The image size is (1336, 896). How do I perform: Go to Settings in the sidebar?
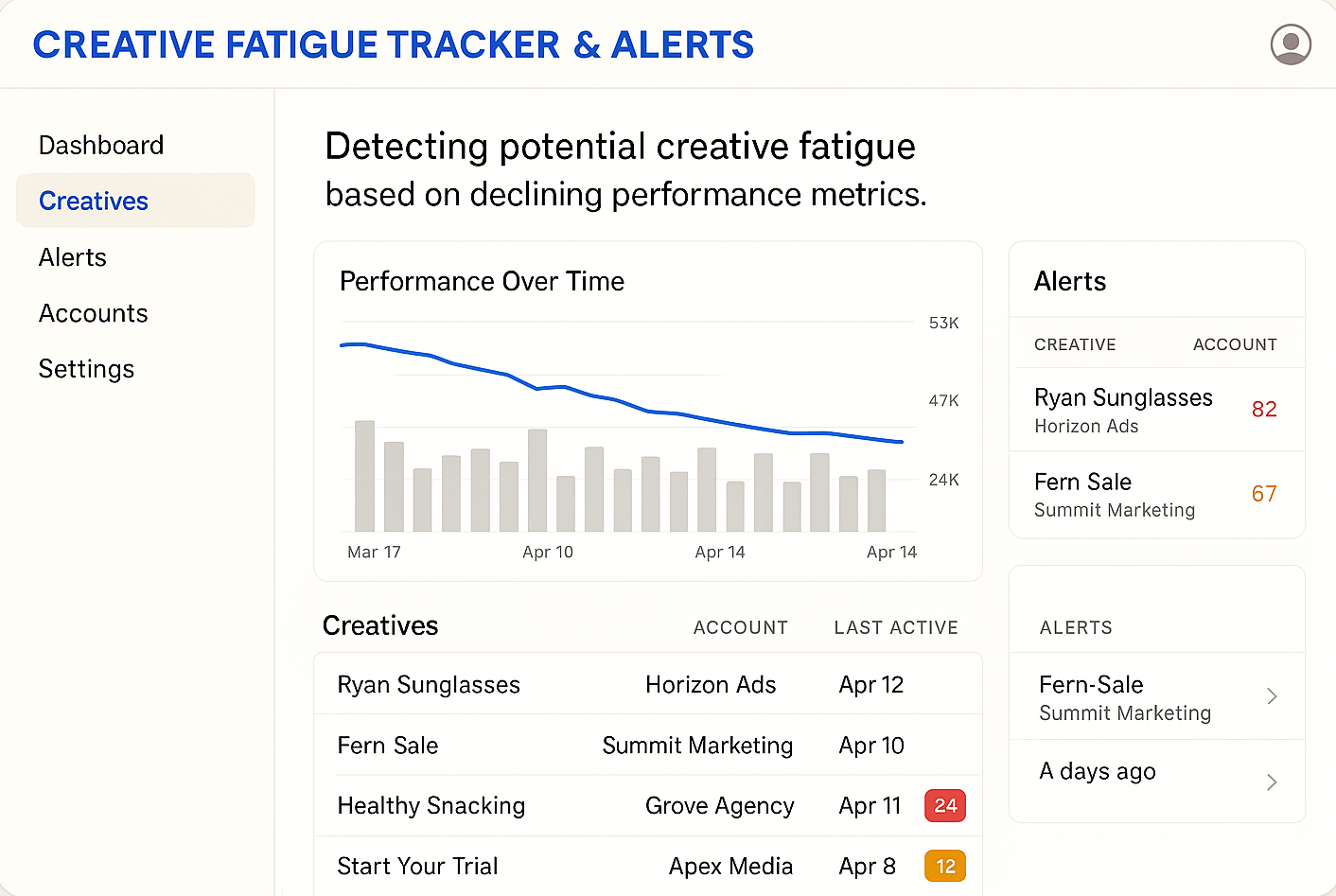pos(86,369)
